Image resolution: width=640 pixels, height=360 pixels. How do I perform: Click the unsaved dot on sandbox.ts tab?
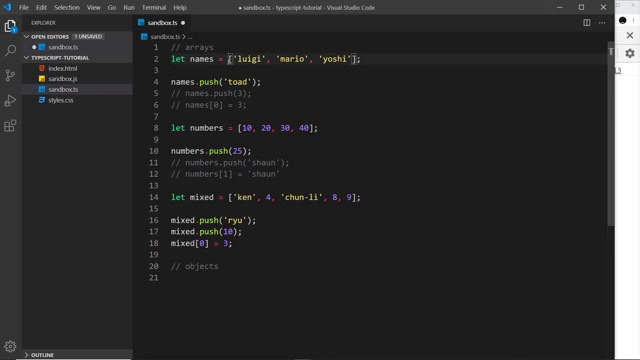[183, 23]
